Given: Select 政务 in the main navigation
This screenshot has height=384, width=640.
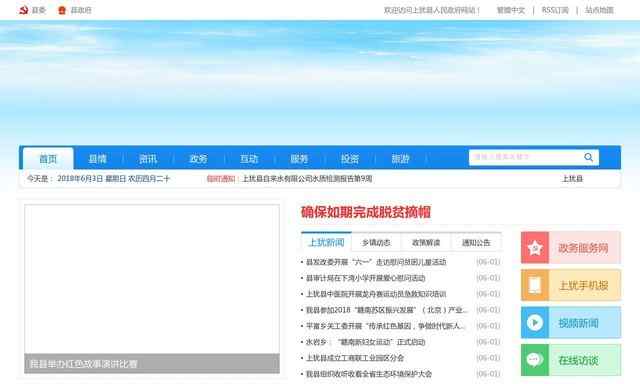Looking at the screenshot, I should (199, 159).
